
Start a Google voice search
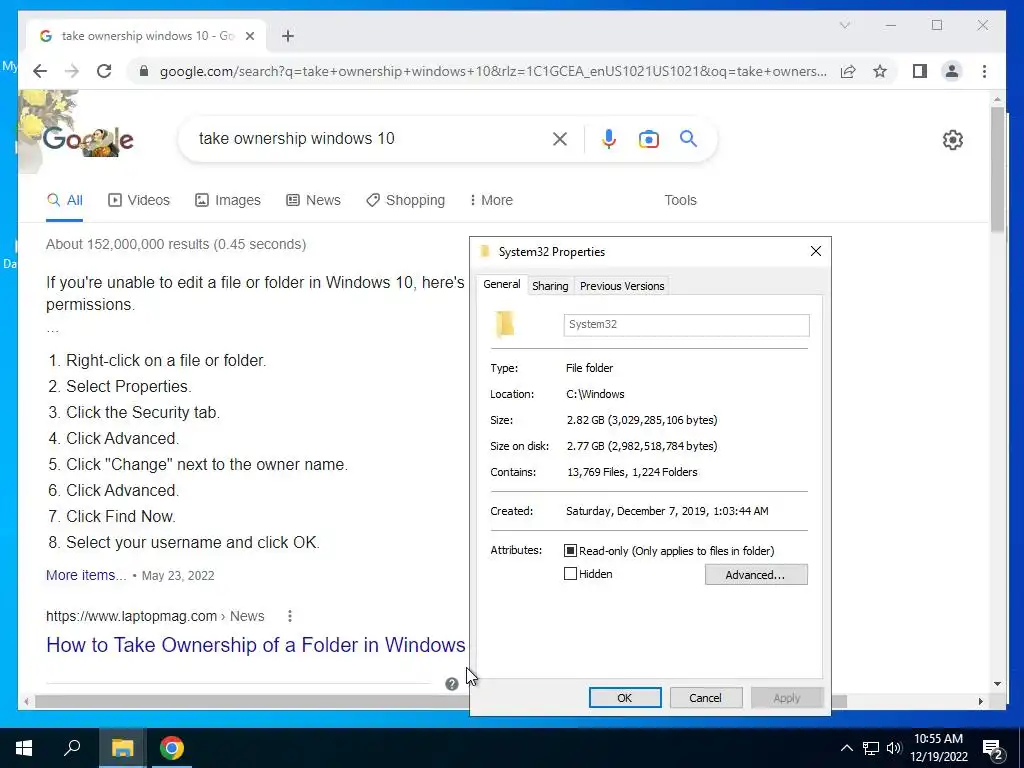(609, 138)
